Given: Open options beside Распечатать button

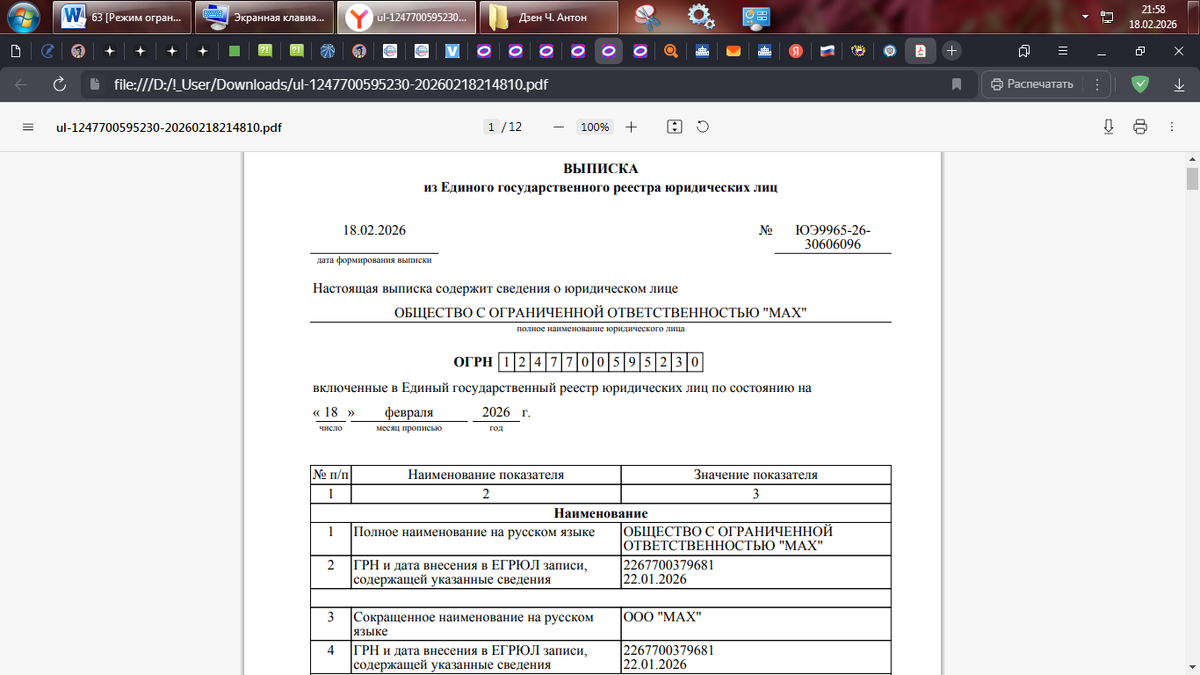Looking at the screenshot, I should [1098, 84].
